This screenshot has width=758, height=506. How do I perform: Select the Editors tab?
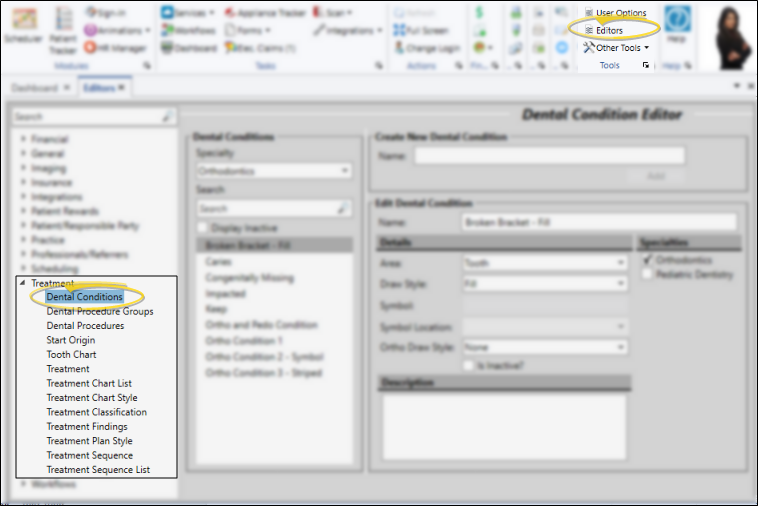point(99,87)
